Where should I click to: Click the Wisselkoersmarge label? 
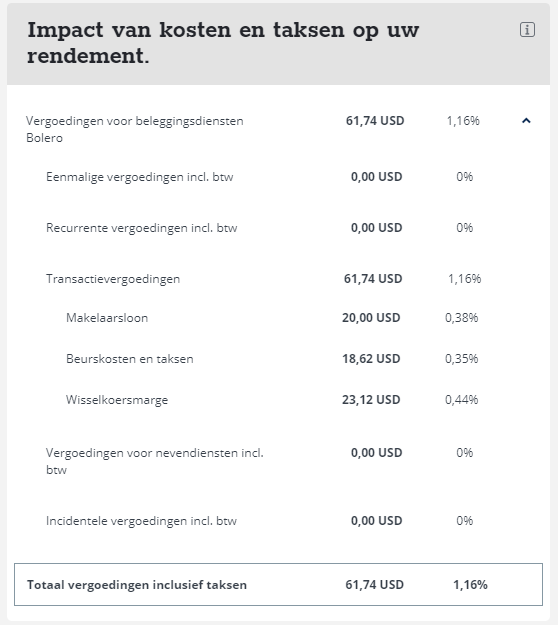[x=117, y=400]
